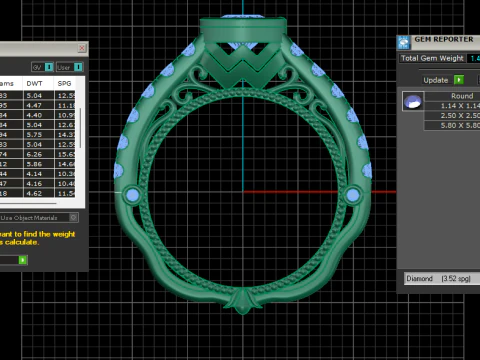The height and width of the screenshot is (360, 480).
Task: Select the right bezel-set round gem on the ring
Action: [353, 195]
